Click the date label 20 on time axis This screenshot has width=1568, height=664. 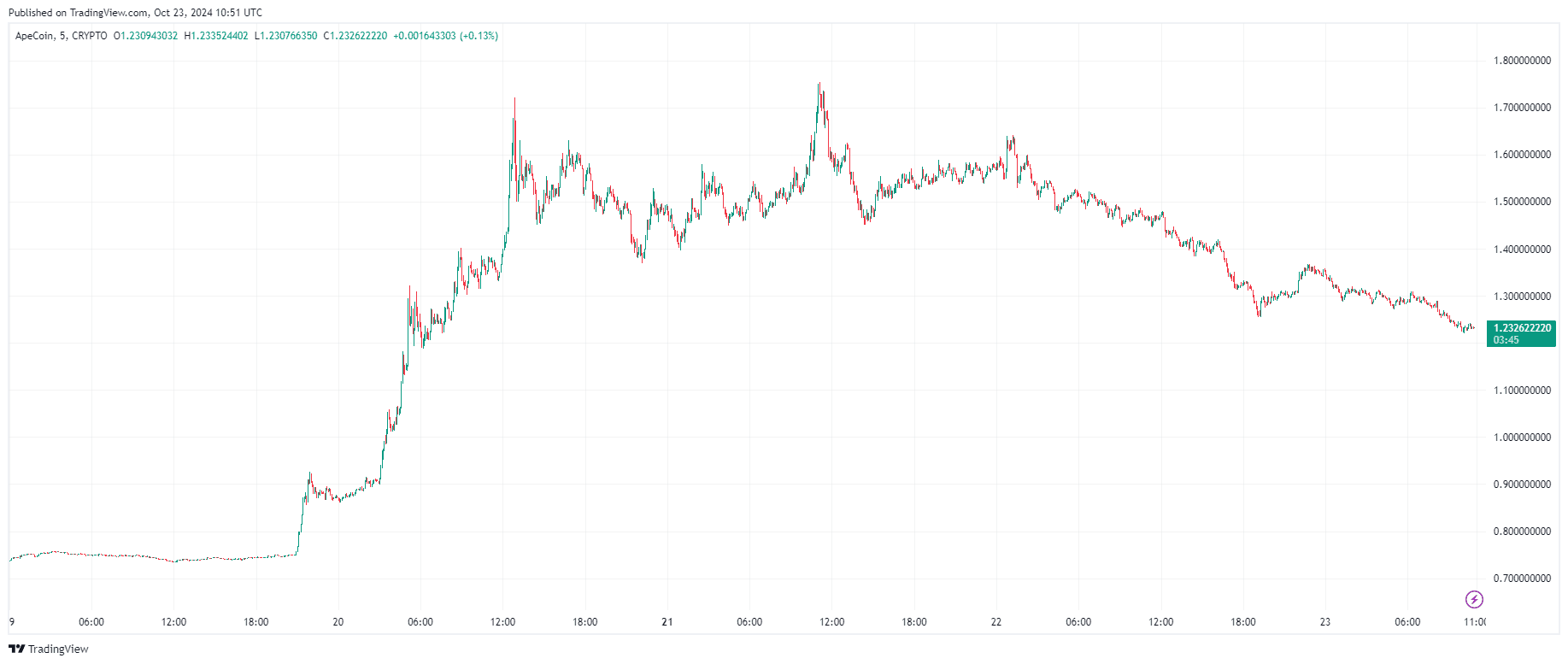338,622
